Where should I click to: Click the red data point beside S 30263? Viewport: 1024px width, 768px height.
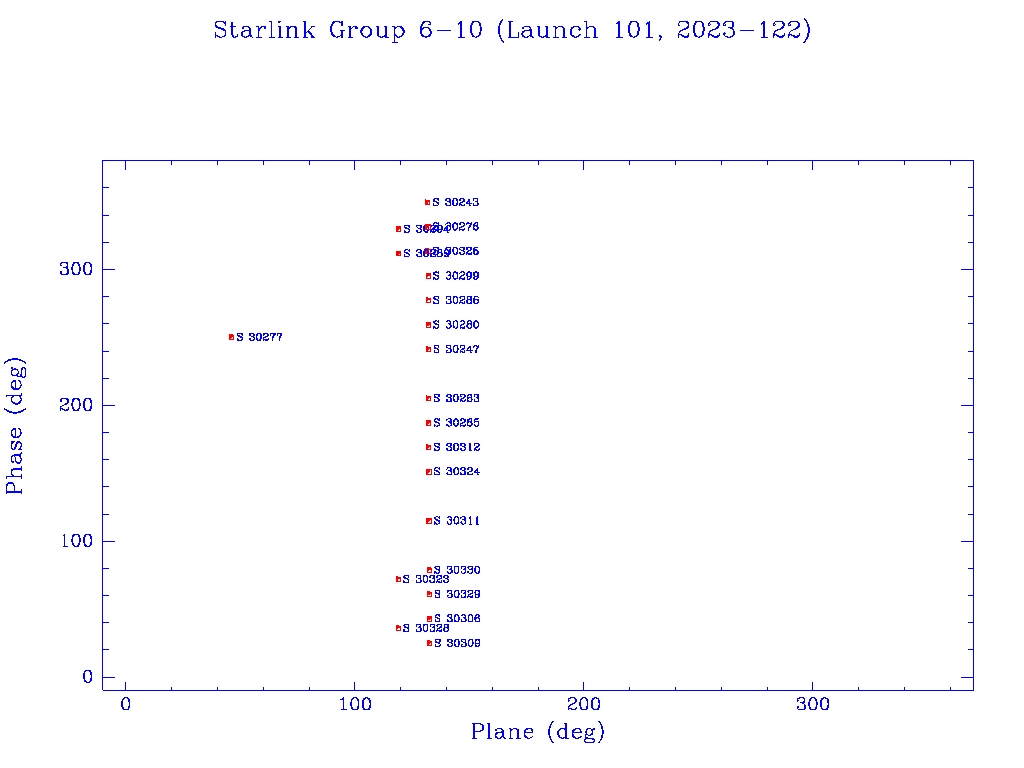pos(428,398)
